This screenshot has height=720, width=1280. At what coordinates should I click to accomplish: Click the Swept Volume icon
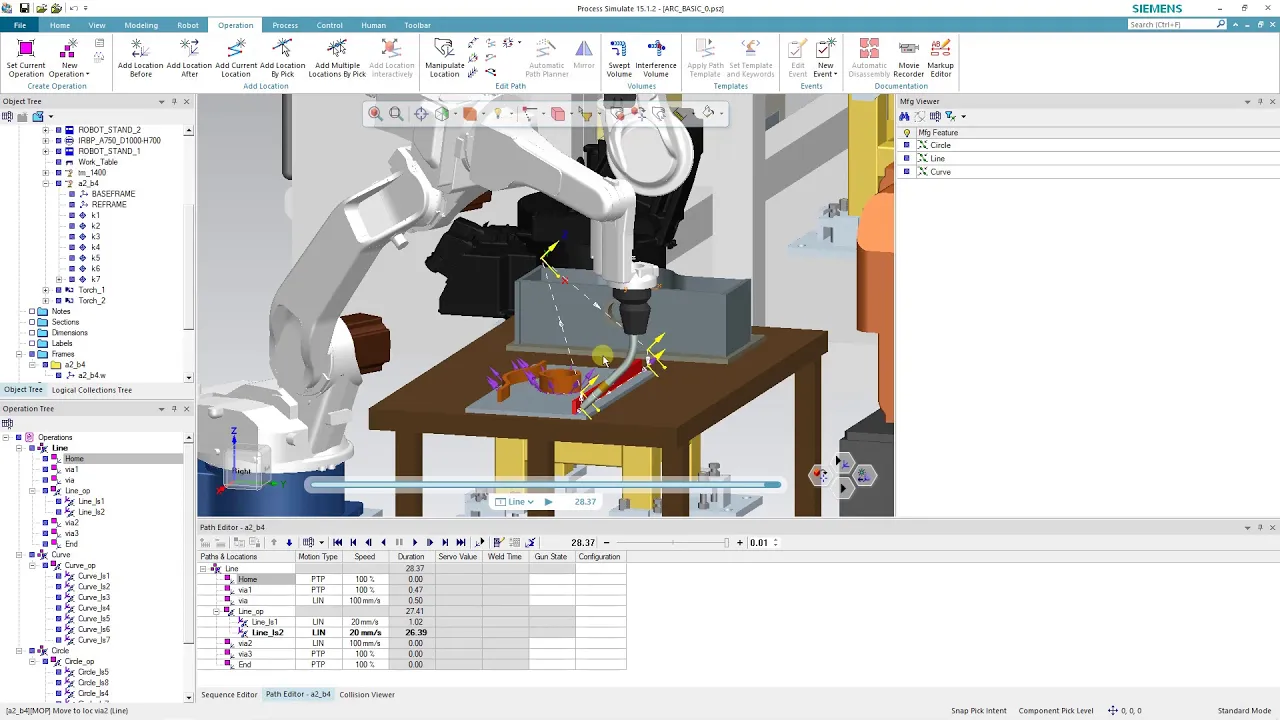[619, 49]
